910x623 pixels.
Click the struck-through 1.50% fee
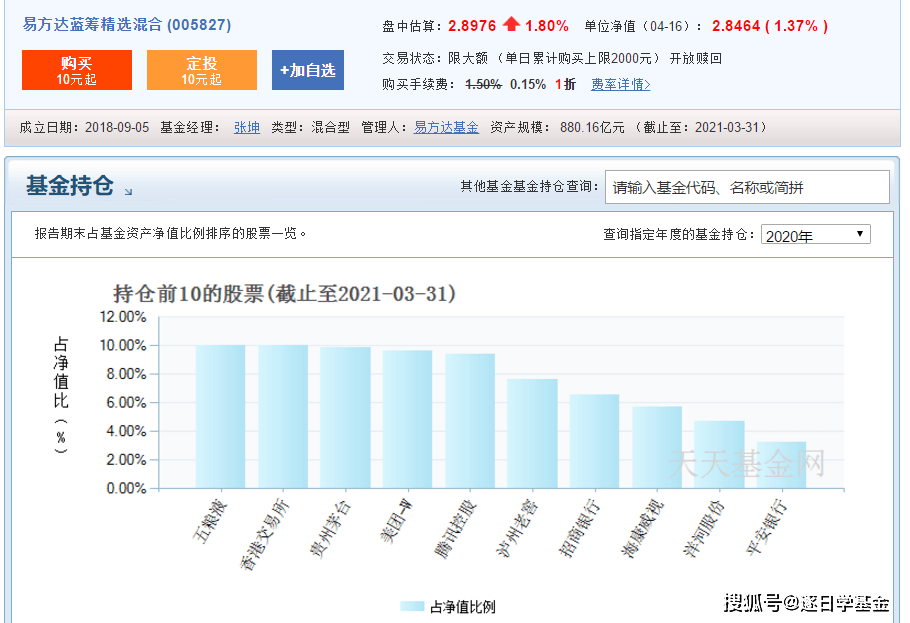(483, 84)
